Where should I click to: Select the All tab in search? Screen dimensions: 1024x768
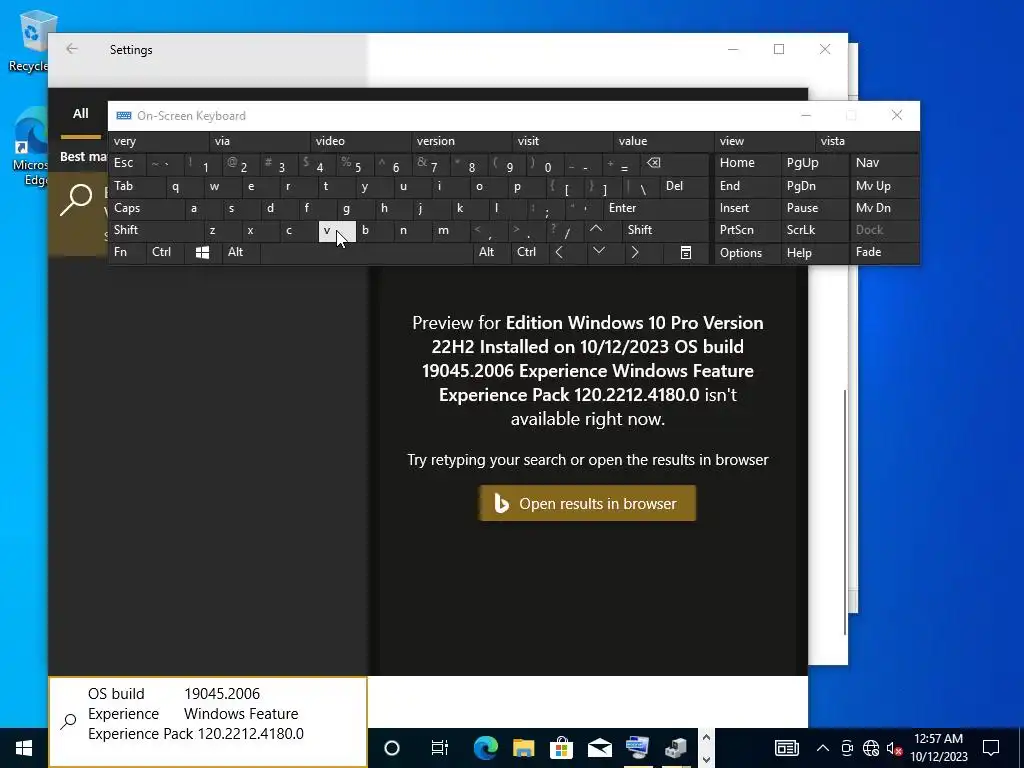pos(80,114)
